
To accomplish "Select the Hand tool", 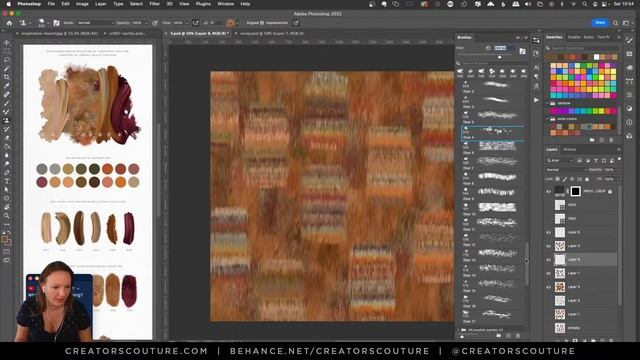I will [x=7, y=207].
